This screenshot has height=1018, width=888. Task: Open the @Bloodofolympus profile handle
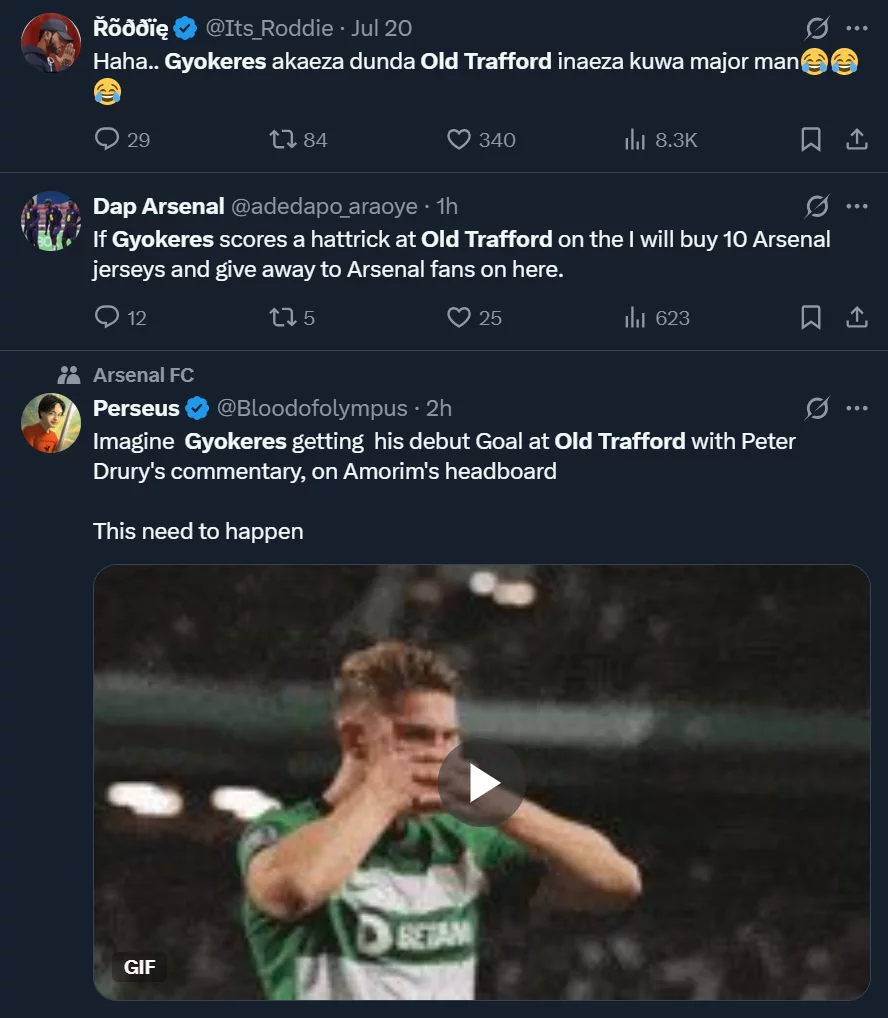[x=312, y=408]
